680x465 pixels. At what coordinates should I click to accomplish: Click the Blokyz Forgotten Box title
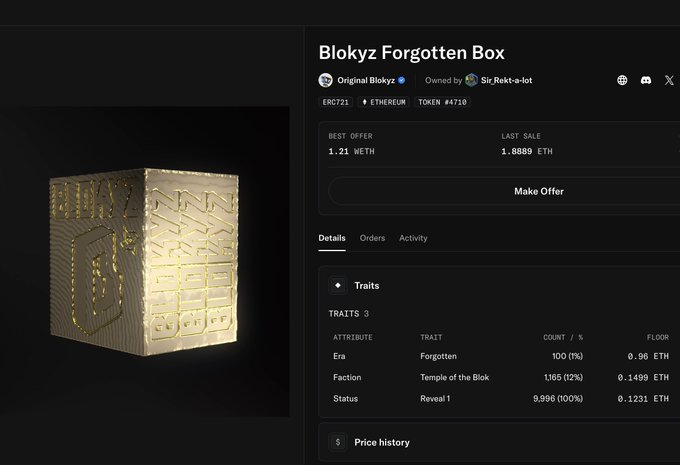point(412,53)
